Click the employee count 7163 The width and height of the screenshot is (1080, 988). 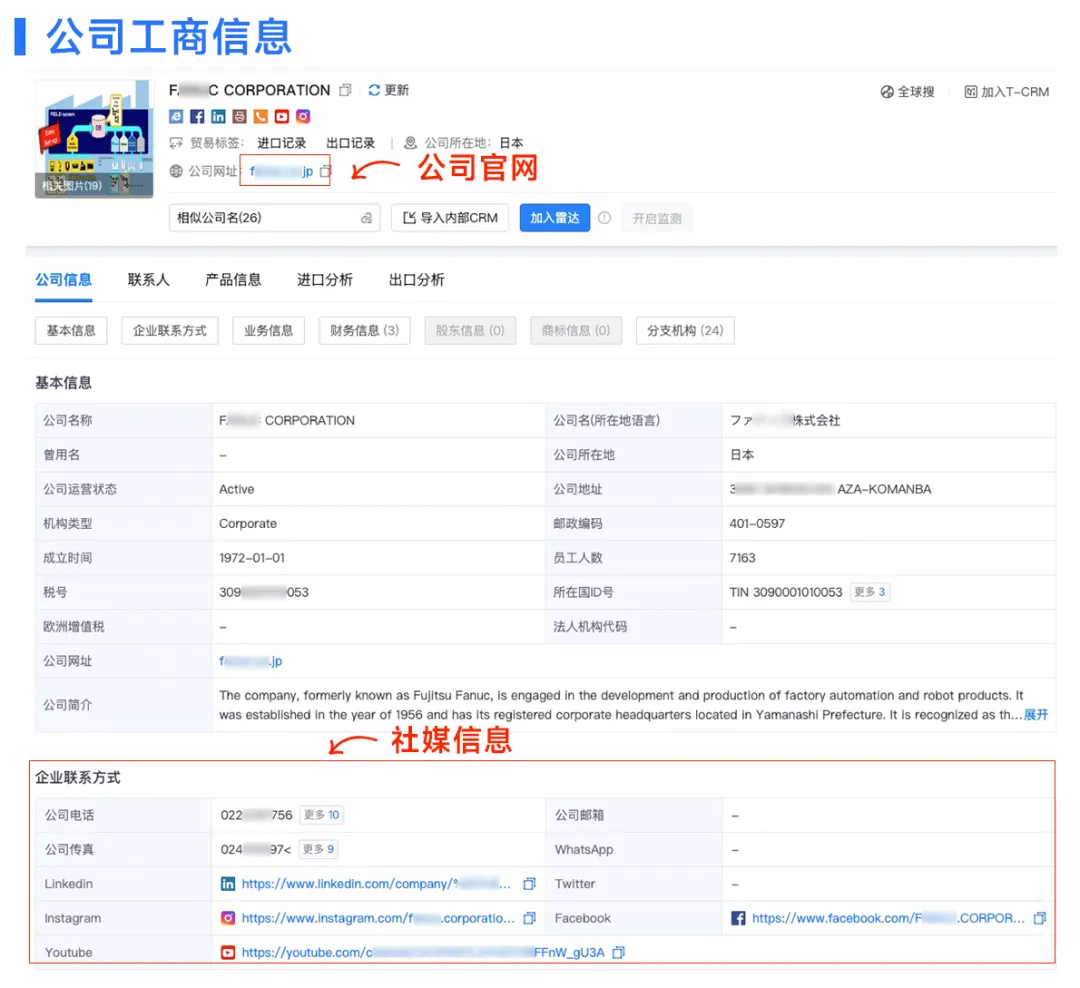click(x=742, y=557)
